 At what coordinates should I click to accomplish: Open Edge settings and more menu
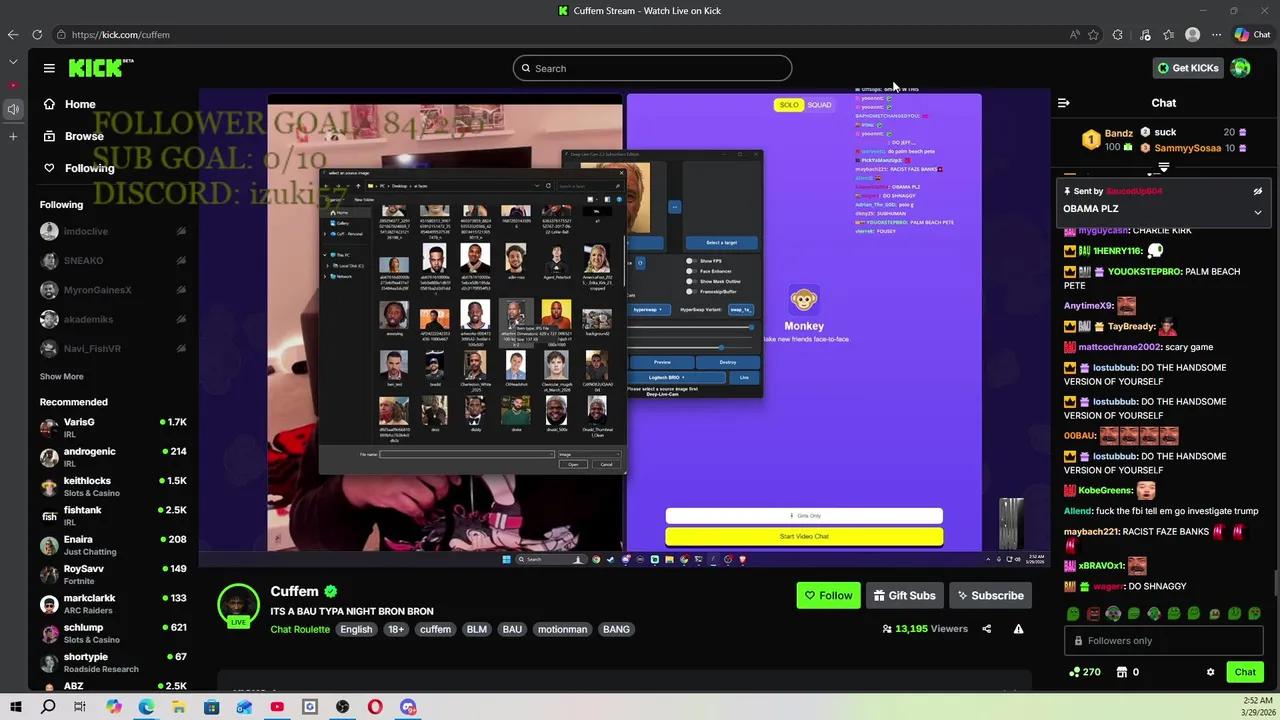click(x=1215, y=34)
